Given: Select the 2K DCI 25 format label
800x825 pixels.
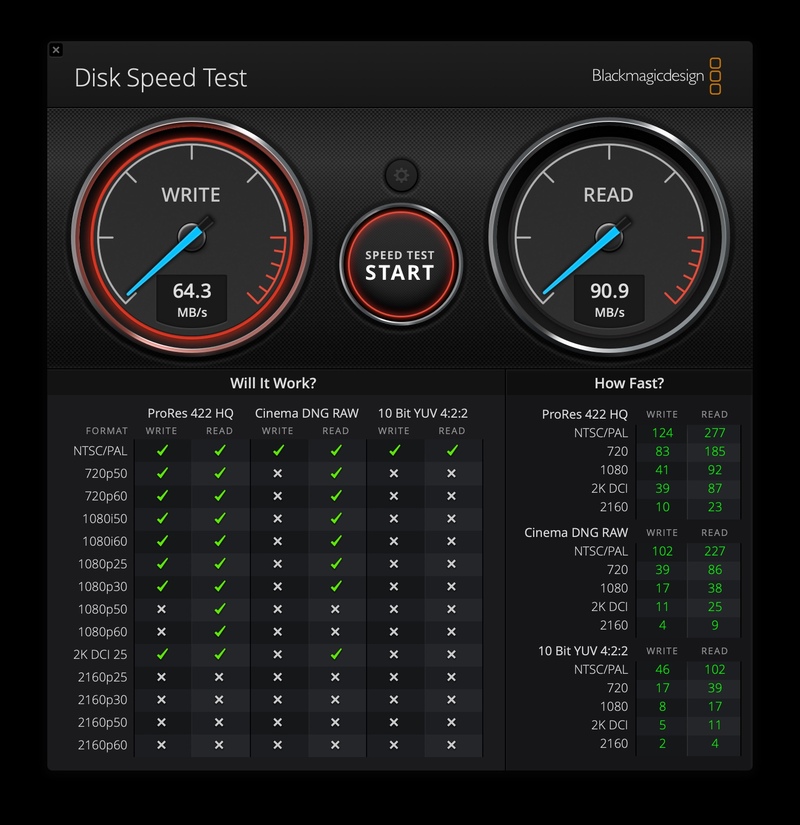Looking at the screenshot, I should (x=100, y=654).
